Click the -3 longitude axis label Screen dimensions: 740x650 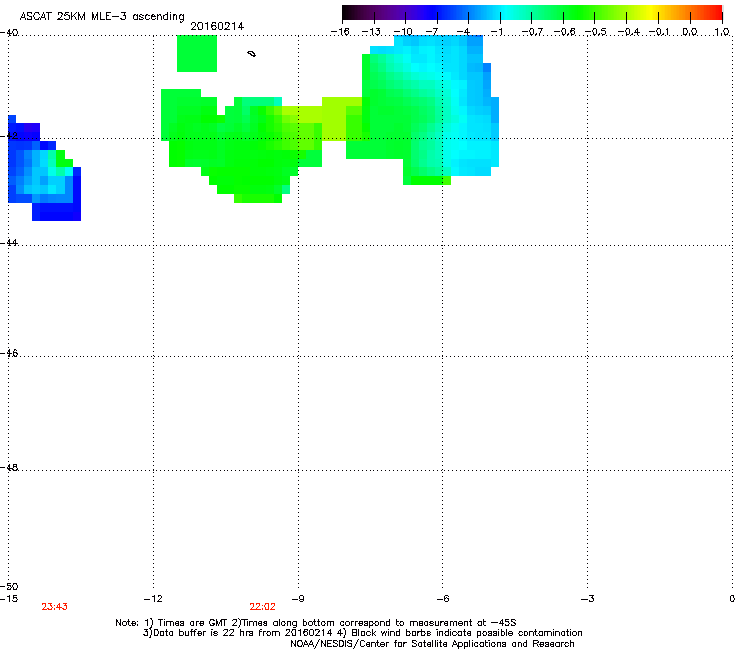(x=588, y=599)
